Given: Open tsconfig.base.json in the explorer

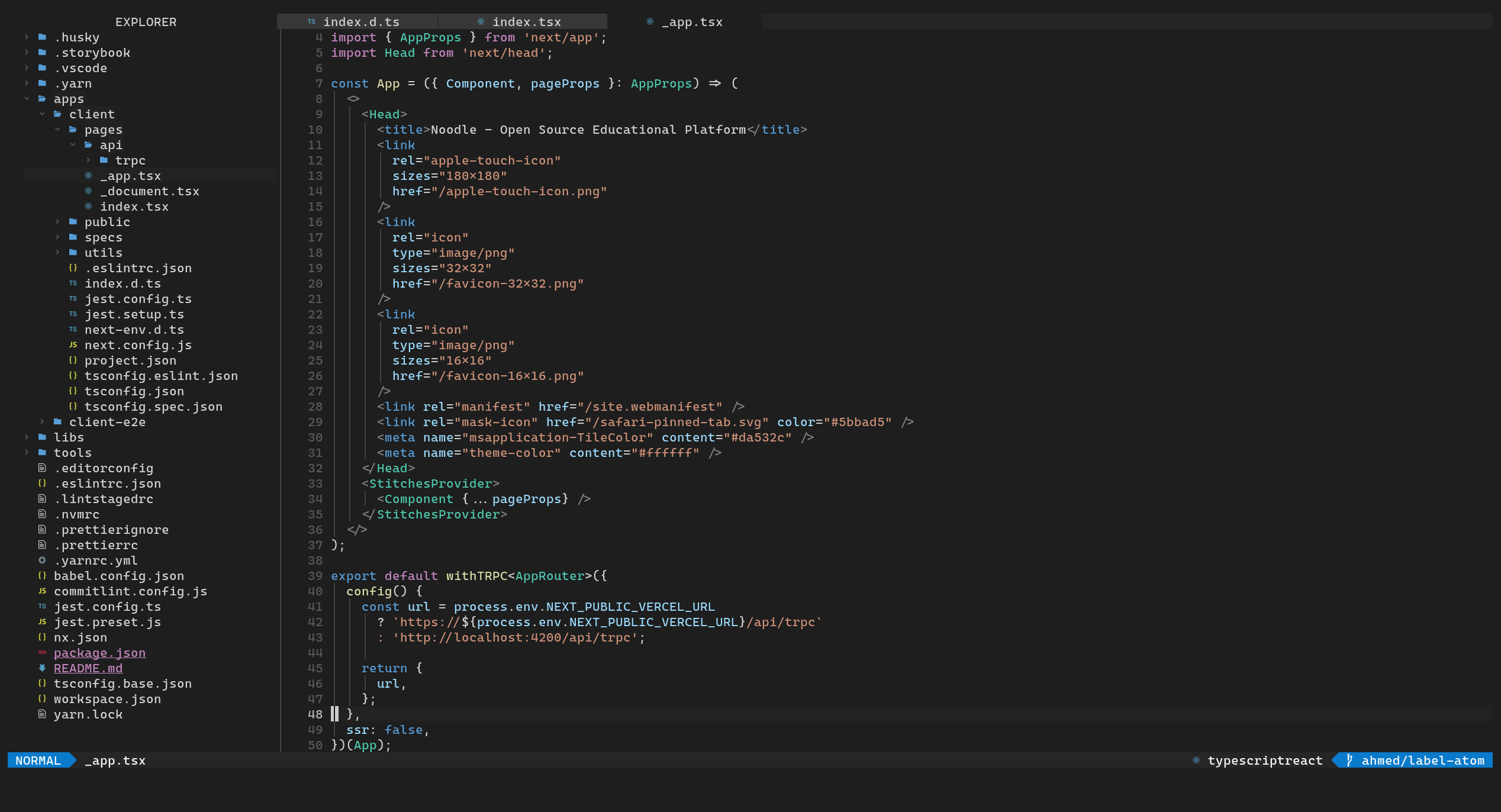Looking at the screenshot, I should (x=123, y=684).
